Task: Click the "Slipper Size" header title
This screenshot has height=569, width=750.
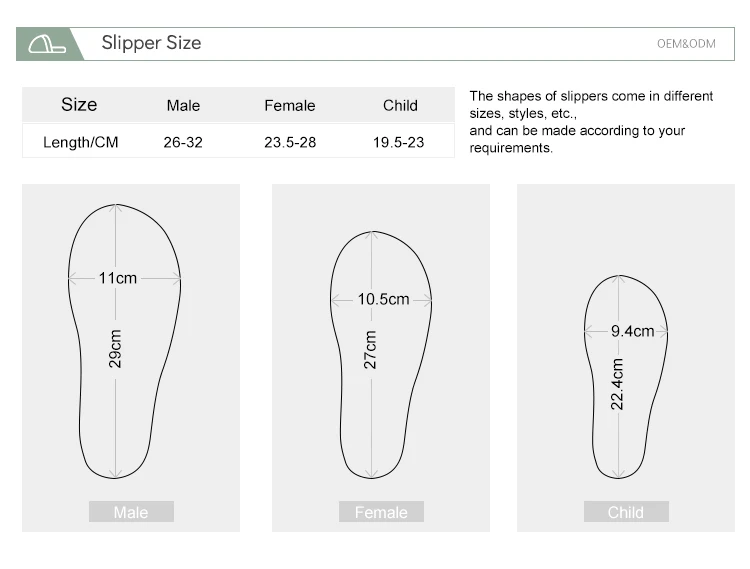Action: 151,43
